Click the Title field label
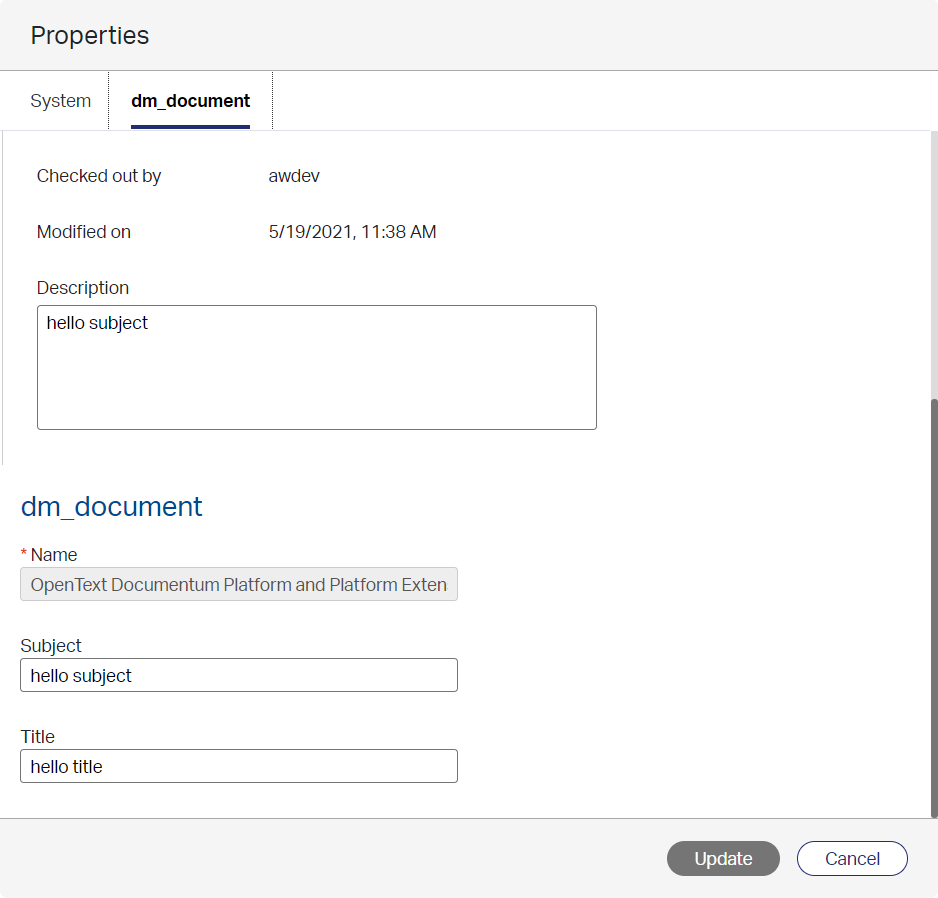This screenshot has height=898, width=938. 38,737
